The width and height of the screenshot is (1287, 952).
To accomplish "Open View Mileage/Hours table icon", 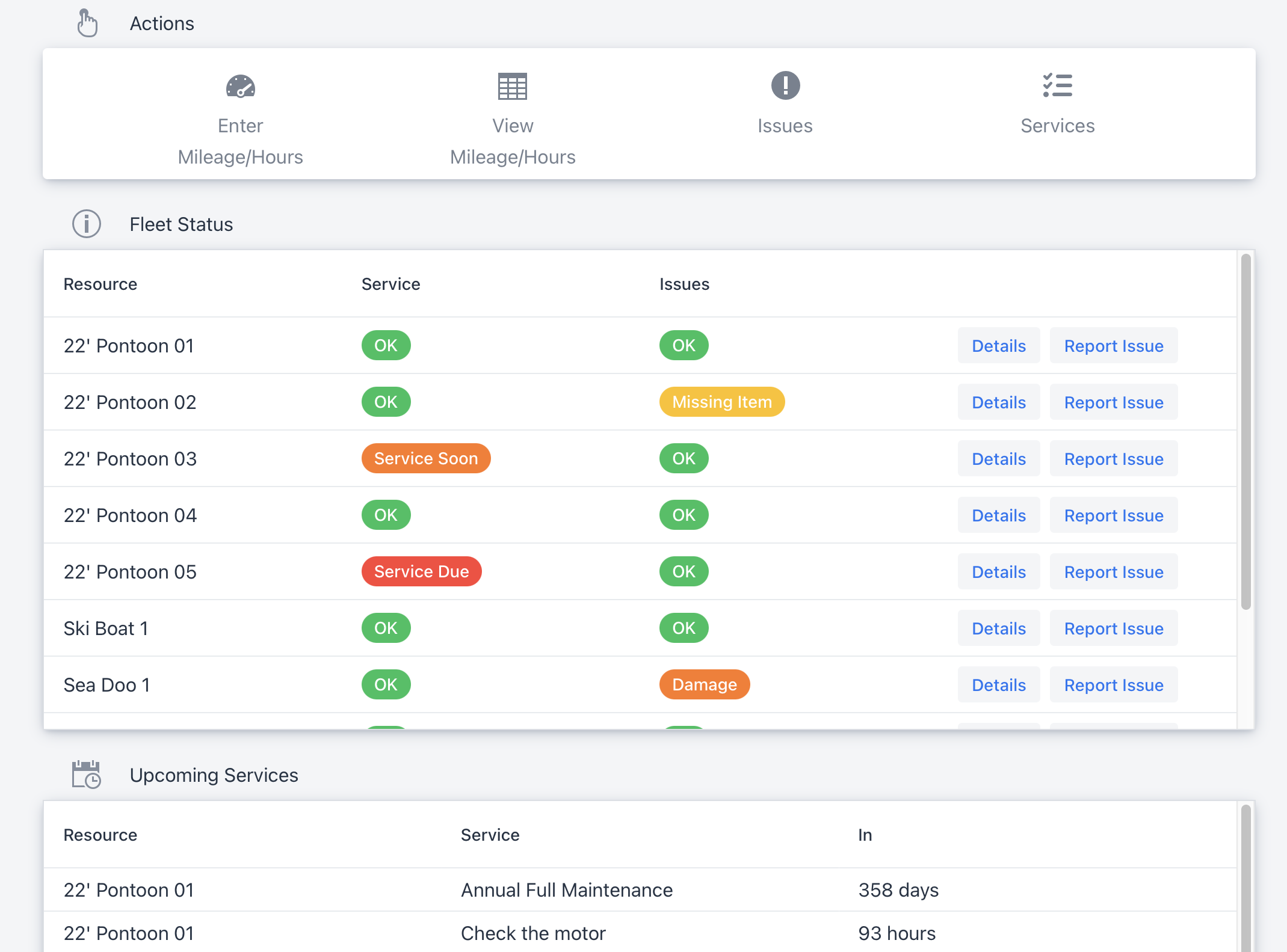I will [513, 87].
